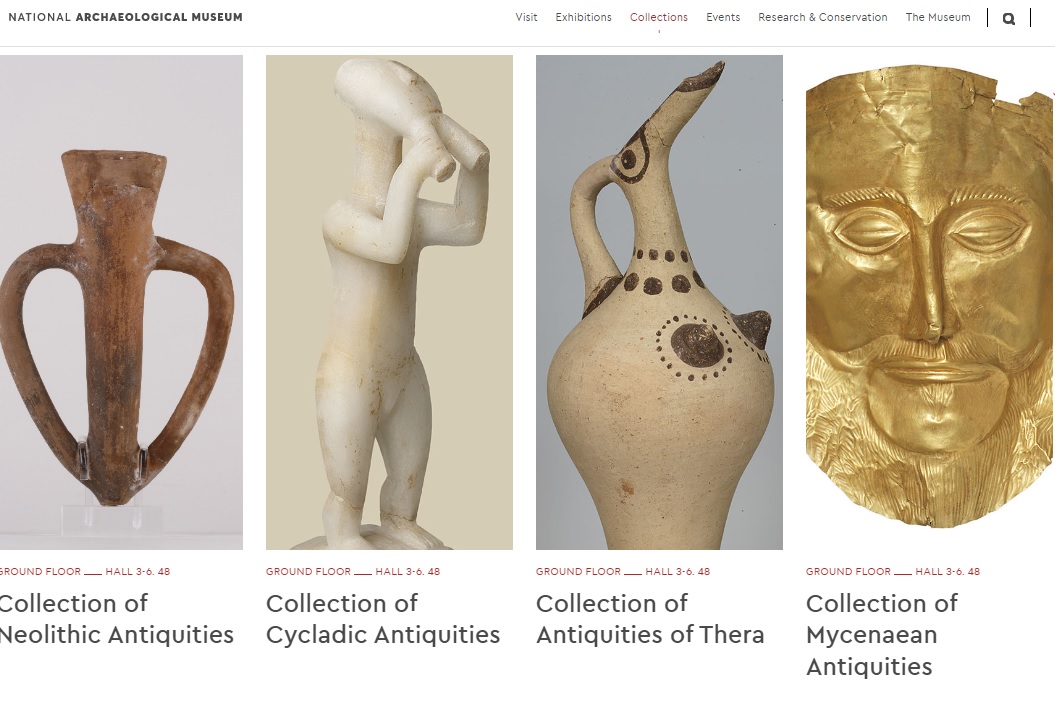Open the golden Mycenaean mask image
This screenshot has width=1055, height=705.
(930, 296)
